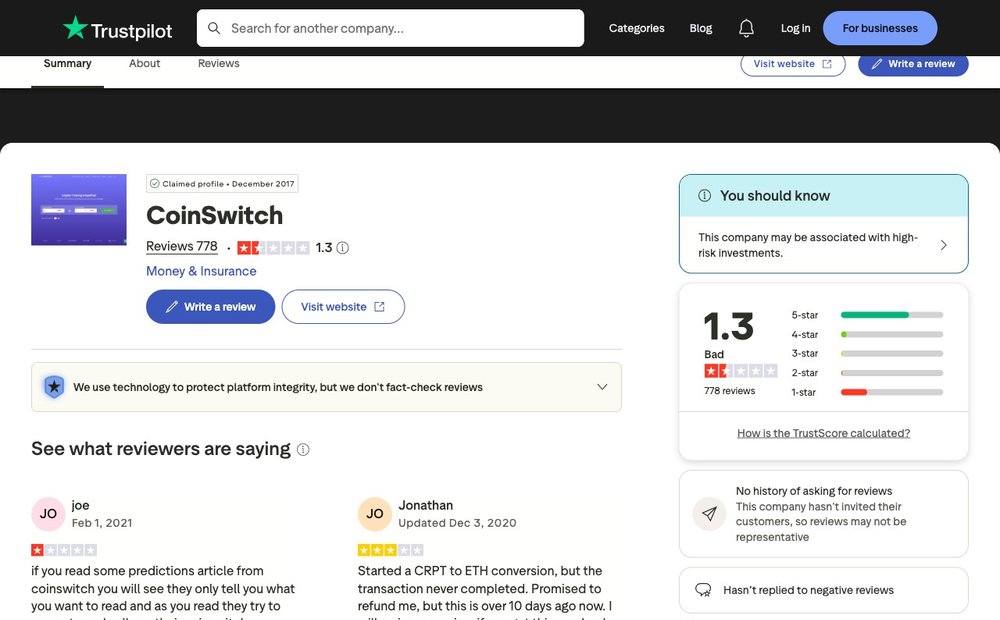Screen dimensions: 1000x620
Task: Click 'Hasn't replied to negative reviews' text
Action: pyautogui.click(x=808, y=591)
